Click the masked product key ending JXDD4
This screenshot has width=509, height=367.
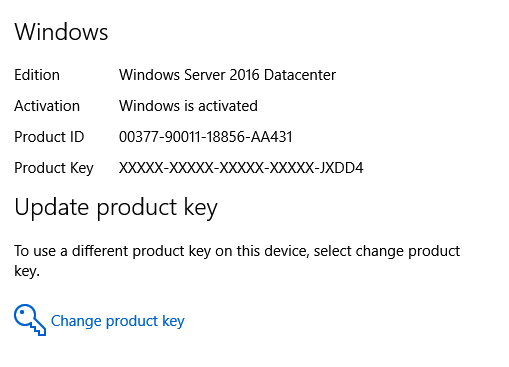pyautogui.click(x=241, y=168)
